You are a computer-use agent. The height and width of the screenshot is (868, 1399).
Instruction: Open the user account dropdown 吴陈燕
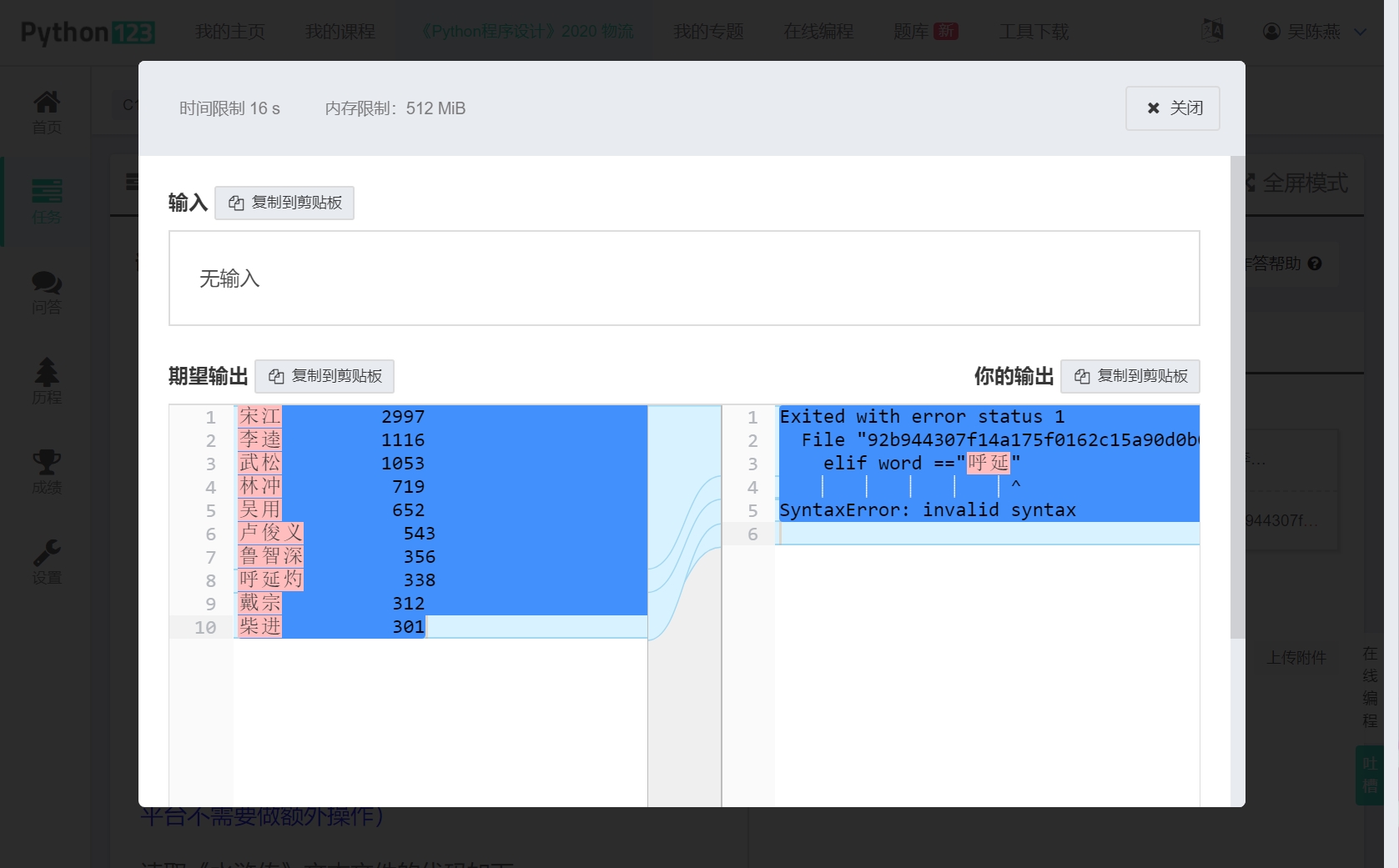(1315, 32)
